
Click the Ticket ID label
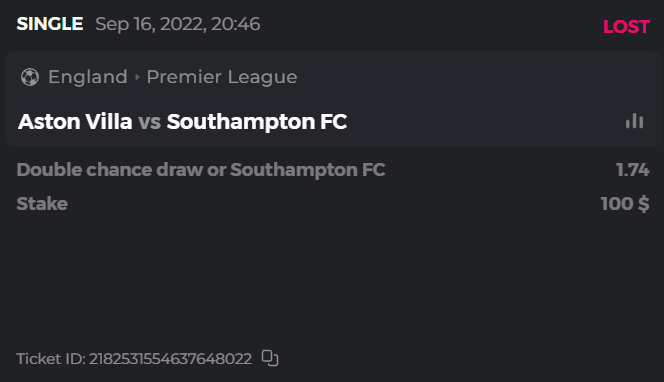click(x=51, y=359)
